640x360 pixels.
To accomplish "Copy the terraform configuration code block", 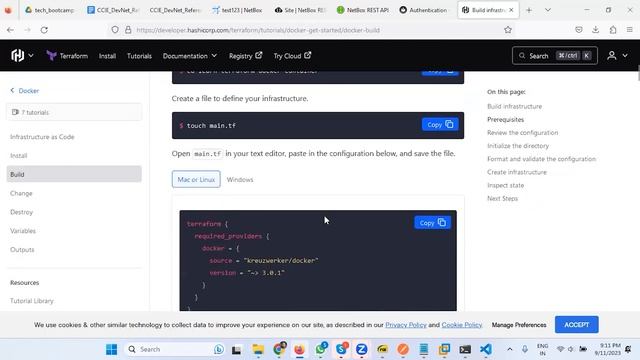I will click(x=432, y=223).
